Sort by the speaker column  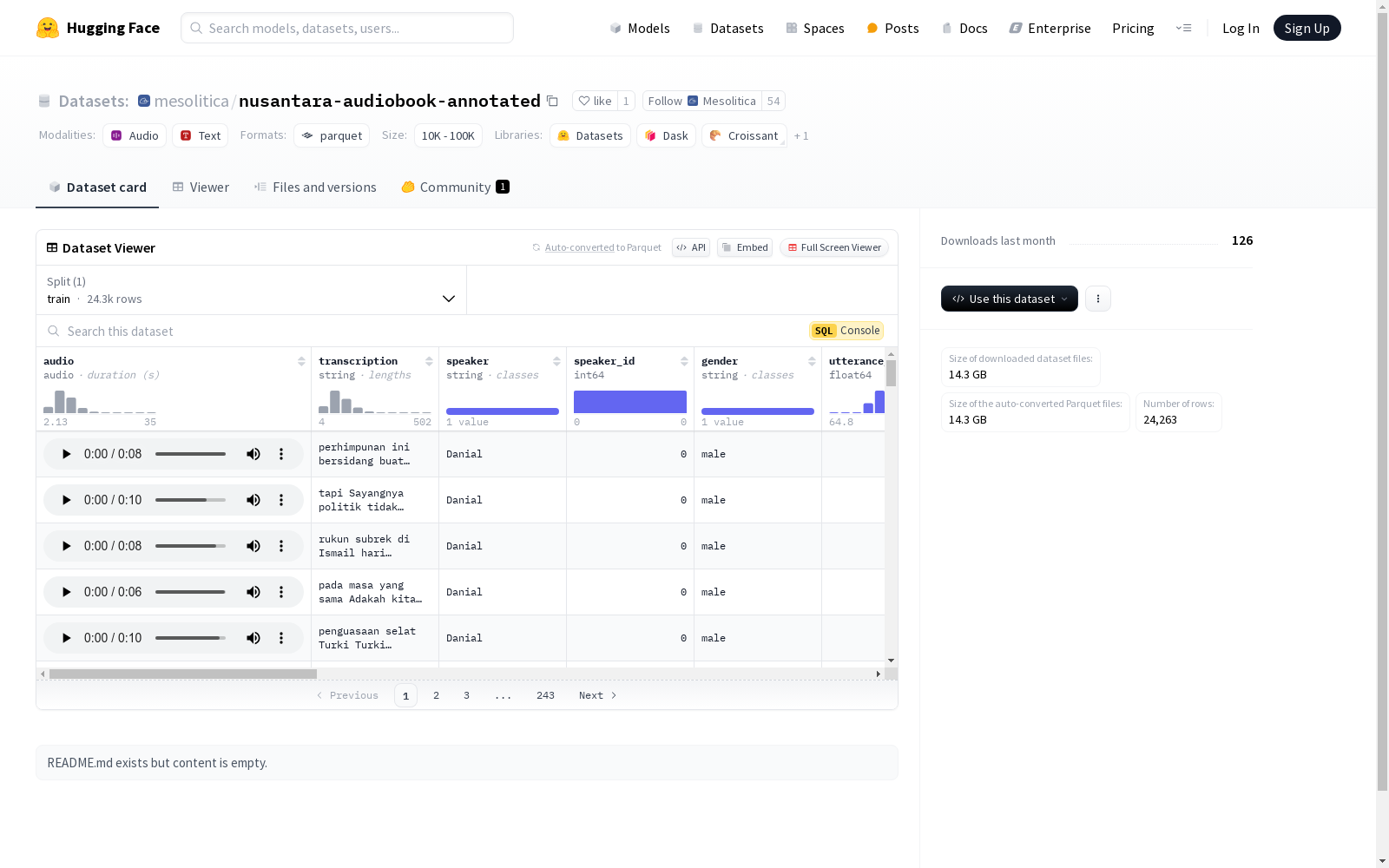pyautogui.click(x=556, y=361)
